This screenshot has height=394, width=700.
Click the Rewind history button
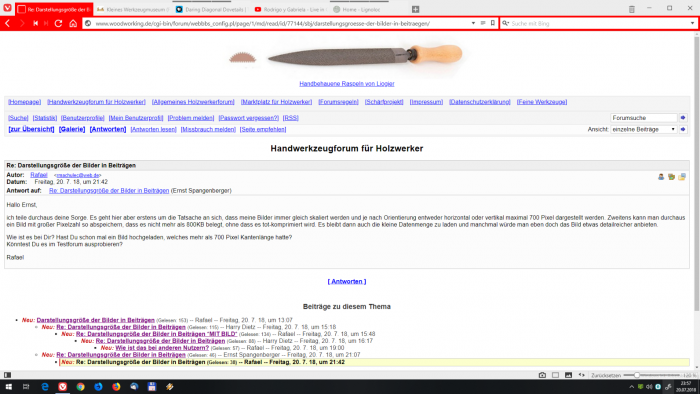click(35, 23)
